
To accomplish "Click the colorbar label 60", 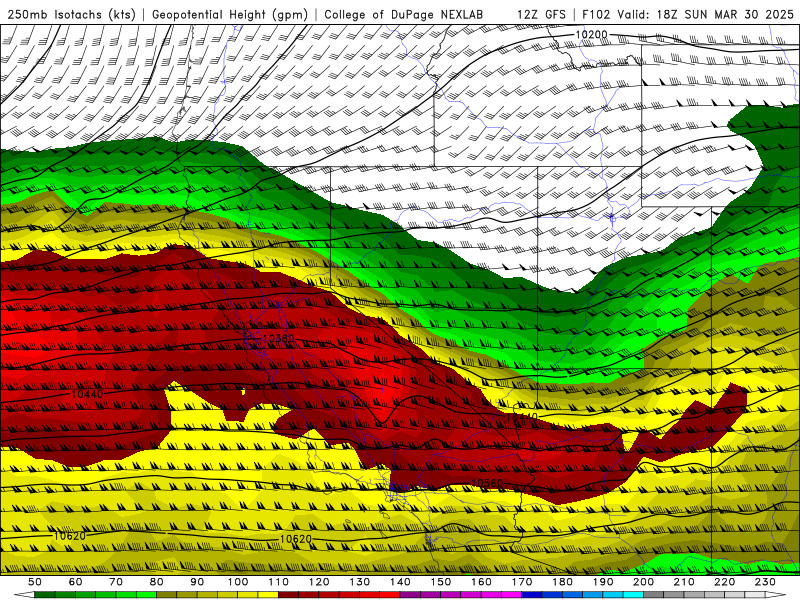I will click(76, 582).
